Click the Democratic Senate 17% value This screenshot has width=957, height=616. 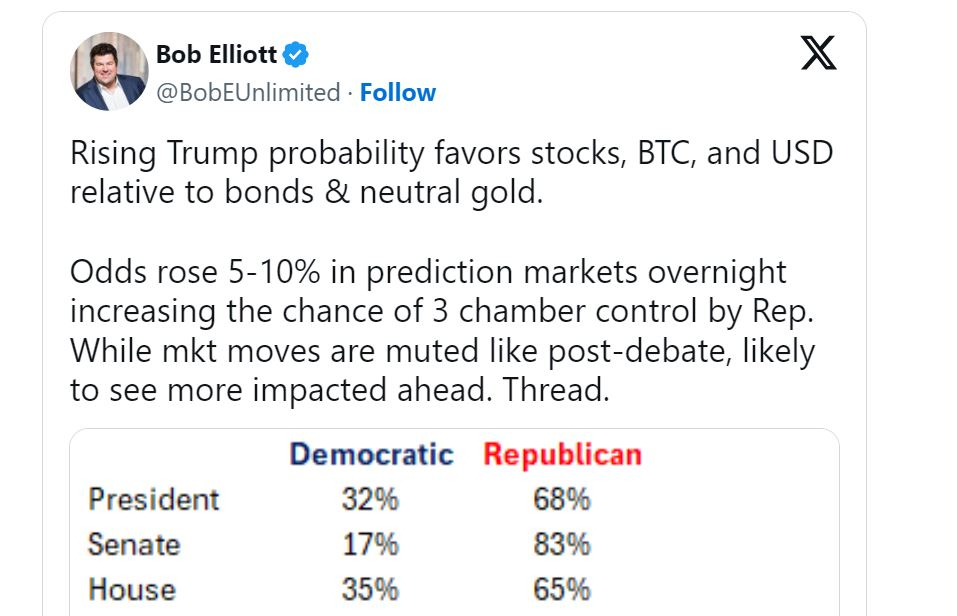[x=370, y=545]
